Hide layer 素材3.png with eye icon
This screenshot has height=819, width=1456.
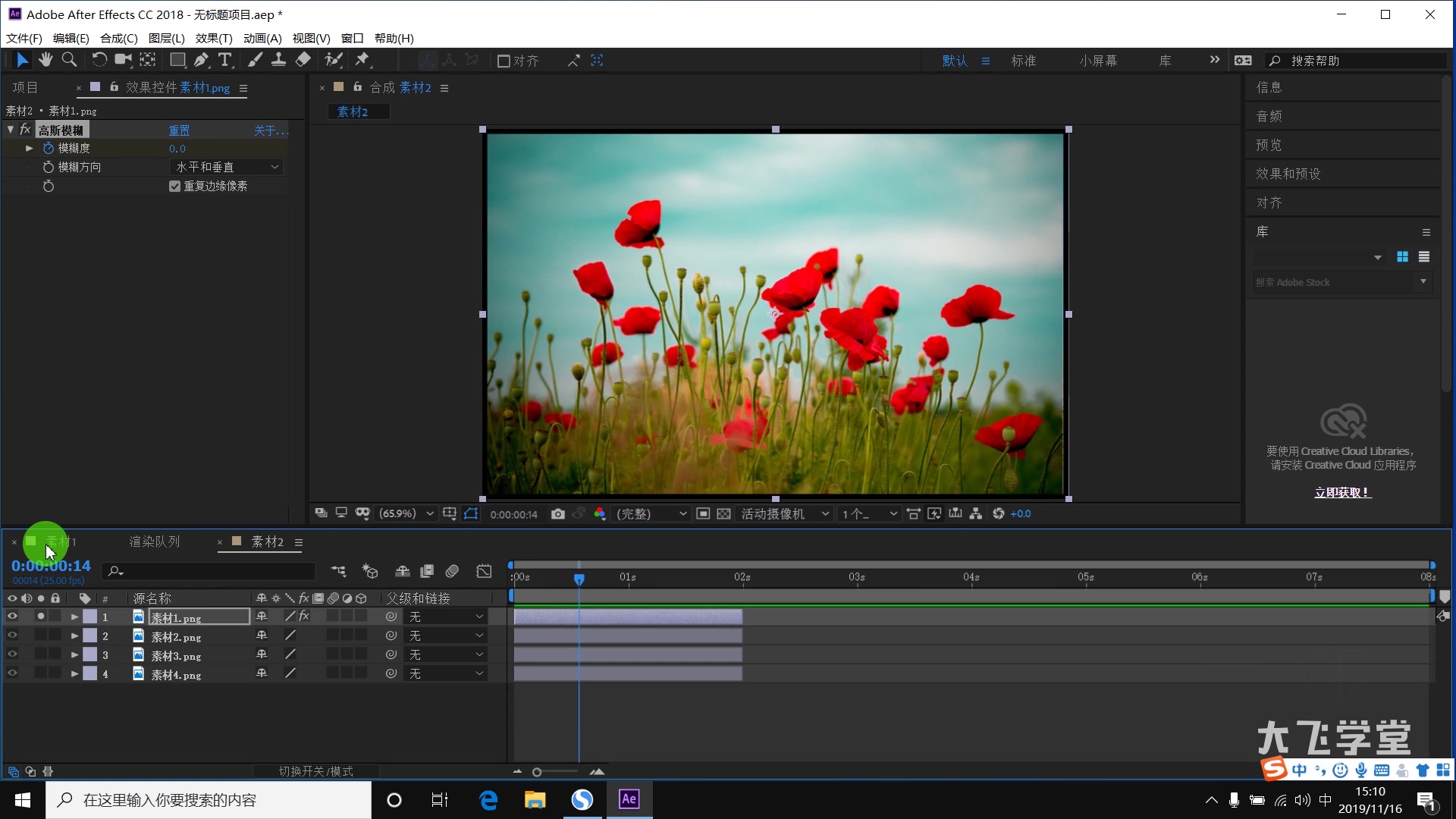click(x=12, y=654)
